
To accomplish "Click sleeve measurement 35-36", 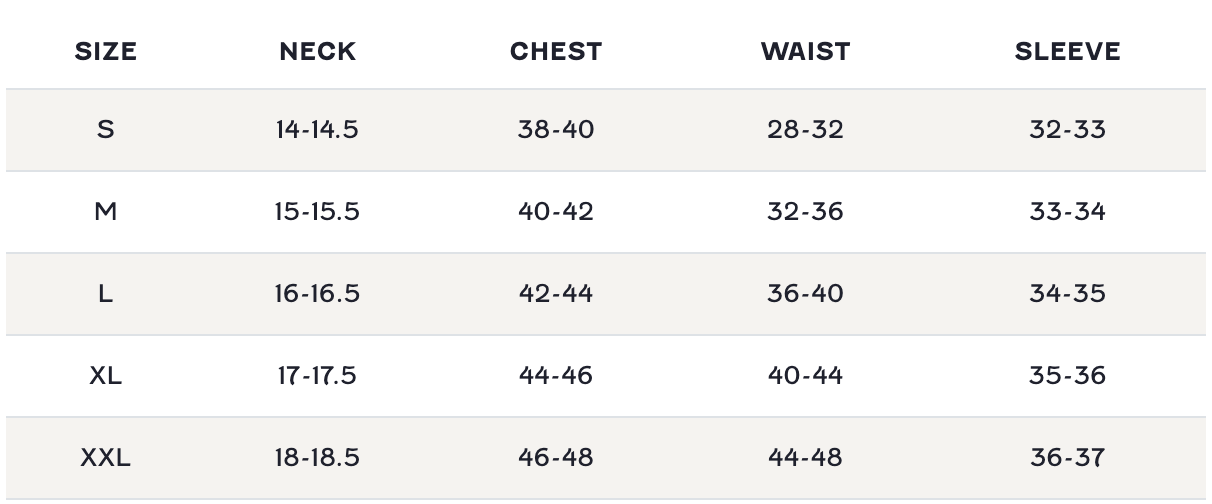I will [1067, 376].
